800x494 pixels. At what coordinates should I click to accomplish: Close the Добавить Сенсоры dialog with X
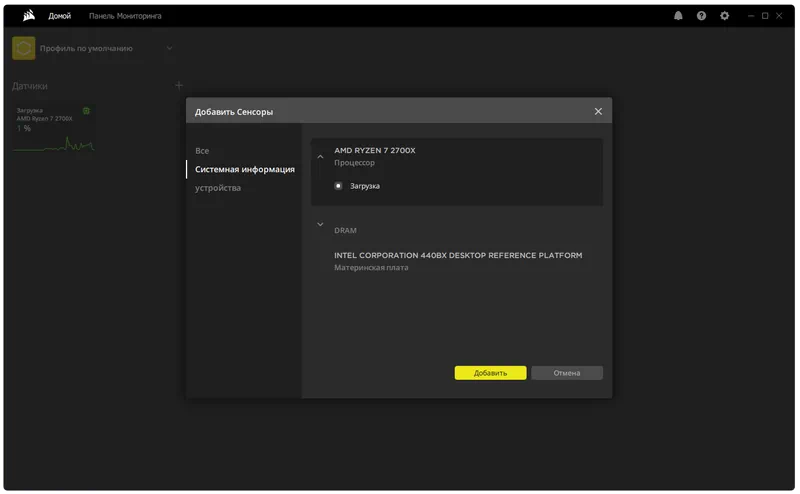(x=598, y=112)
